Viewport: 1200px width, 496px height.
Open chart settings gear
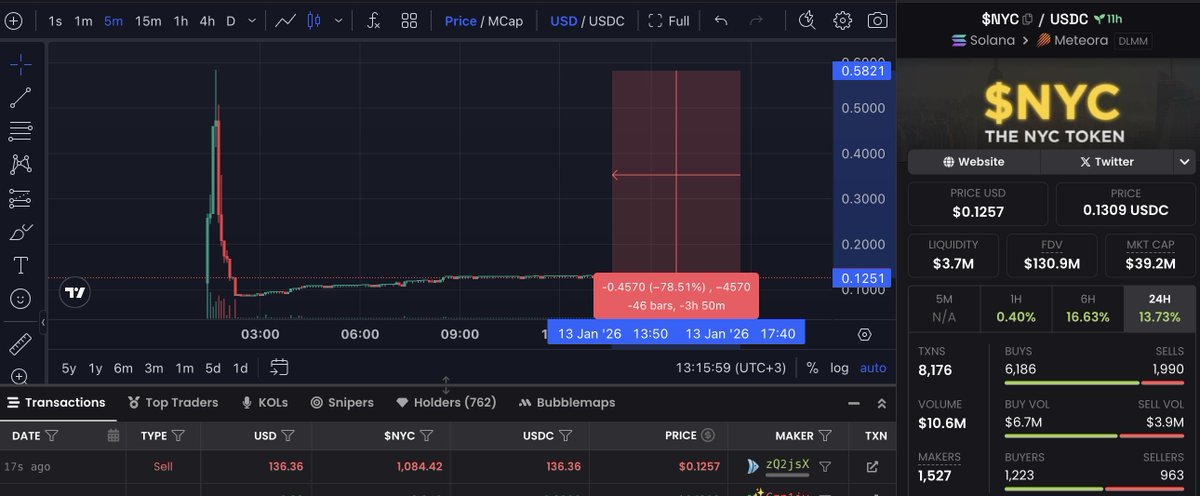[842, 21]
